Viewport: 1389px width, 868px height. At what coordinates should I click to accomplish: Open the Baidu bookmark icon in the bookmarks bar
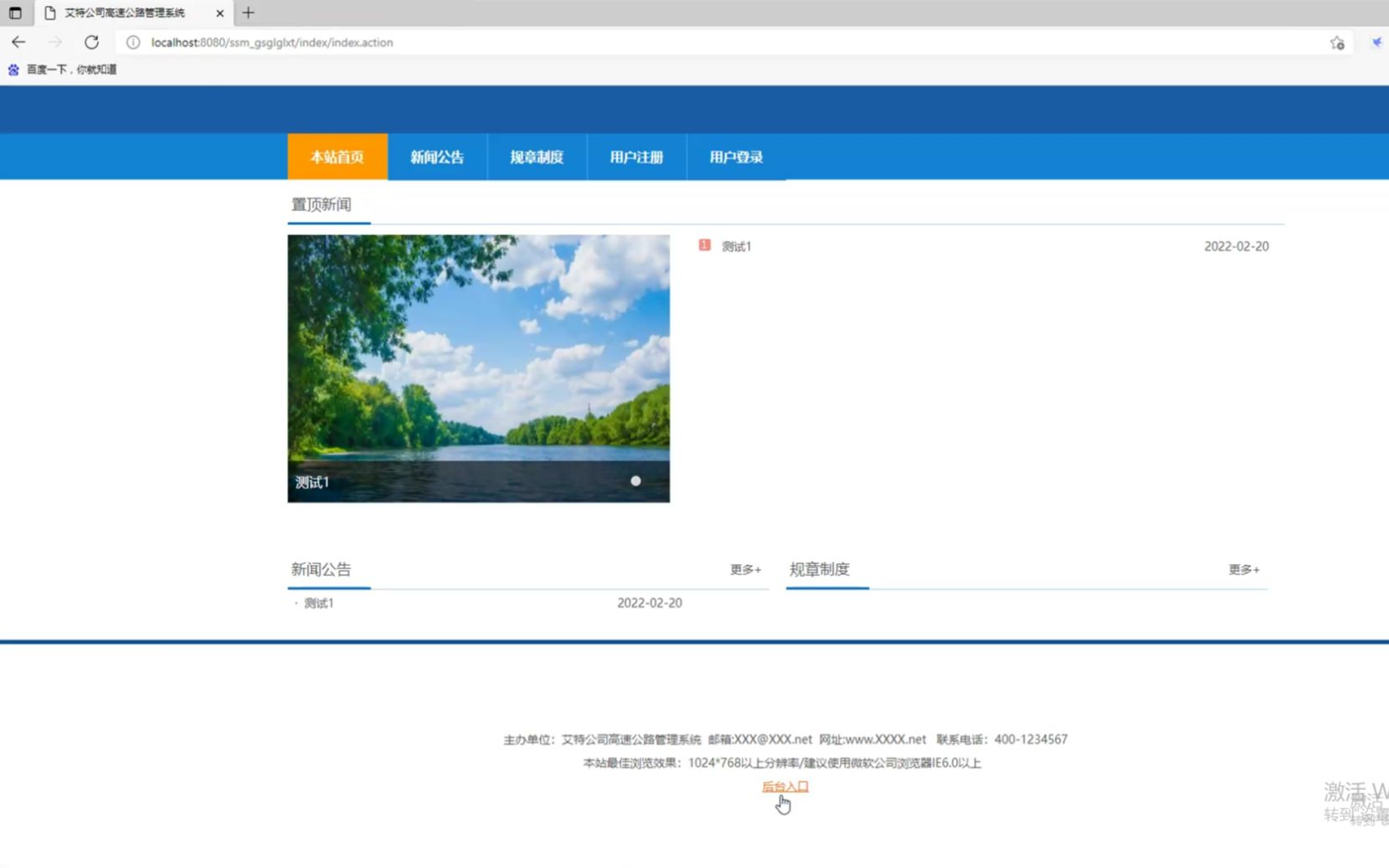12,69
